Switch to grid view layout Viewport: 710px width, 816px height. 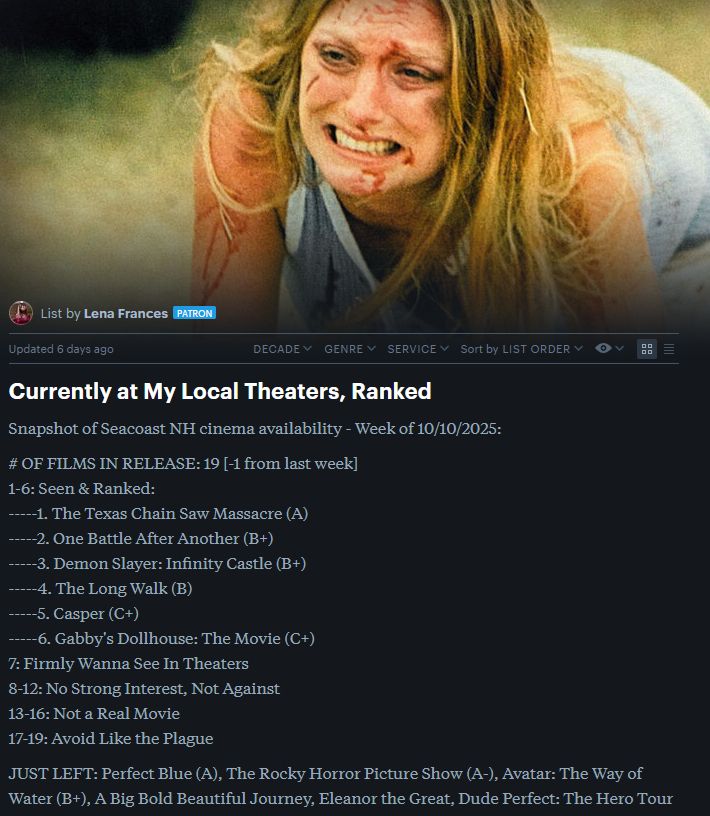(x=647, y=349)
